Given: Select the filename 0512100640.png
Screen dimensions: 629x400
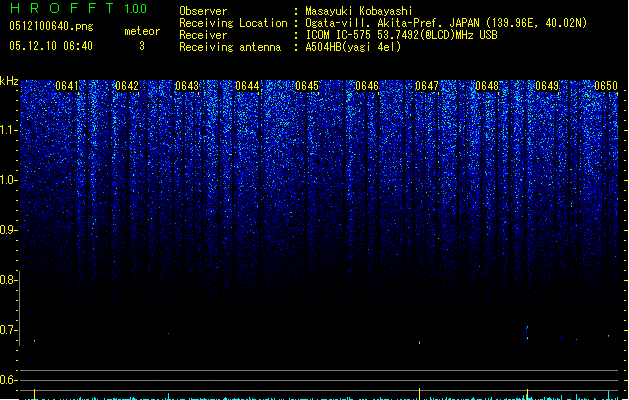Looking at the screenshot, I should pos(51,26).
